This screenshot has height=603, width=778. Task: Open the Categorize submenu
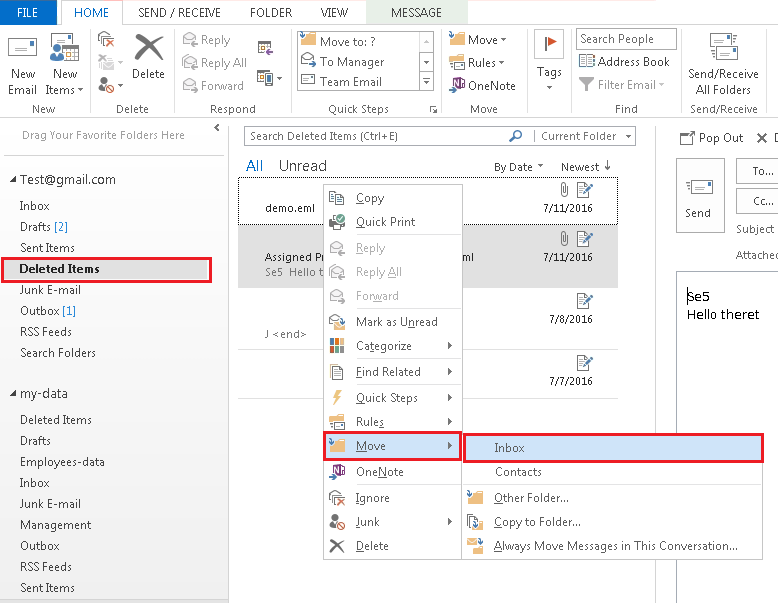pyautogui.click(x=392, y=345)
